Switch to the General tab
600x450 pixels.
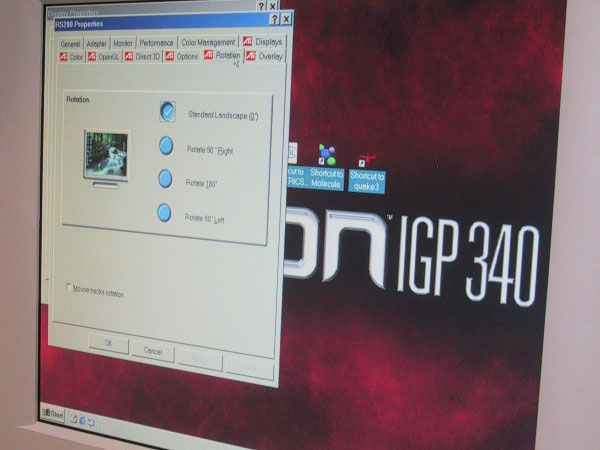tap(70, 44)
